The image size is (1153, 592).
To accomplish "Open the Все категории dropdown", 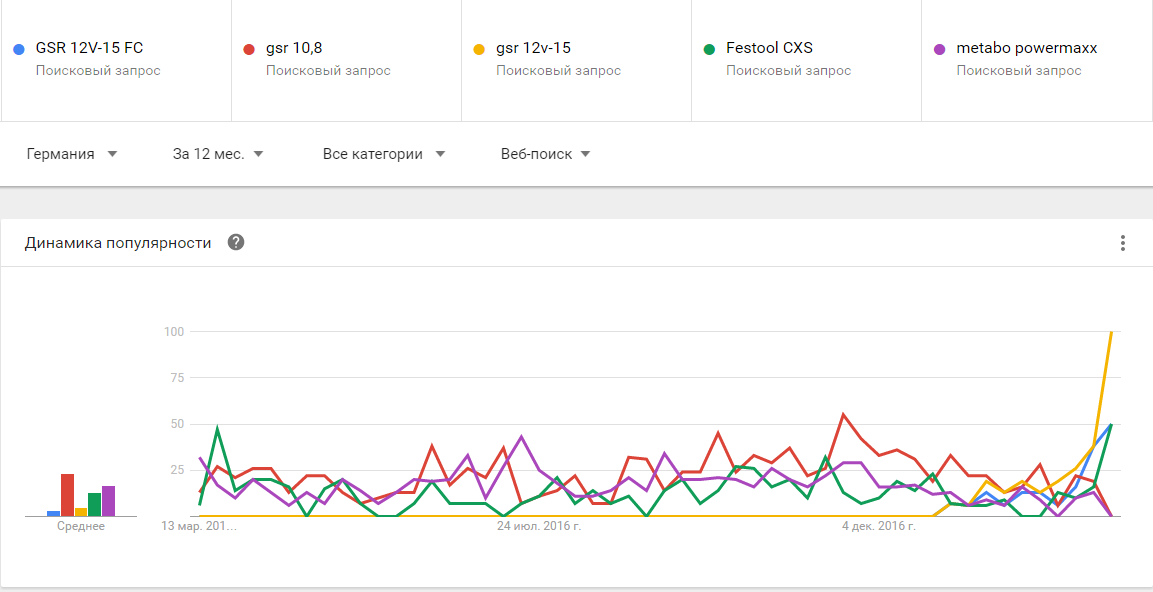I will [x=385, y=154].
